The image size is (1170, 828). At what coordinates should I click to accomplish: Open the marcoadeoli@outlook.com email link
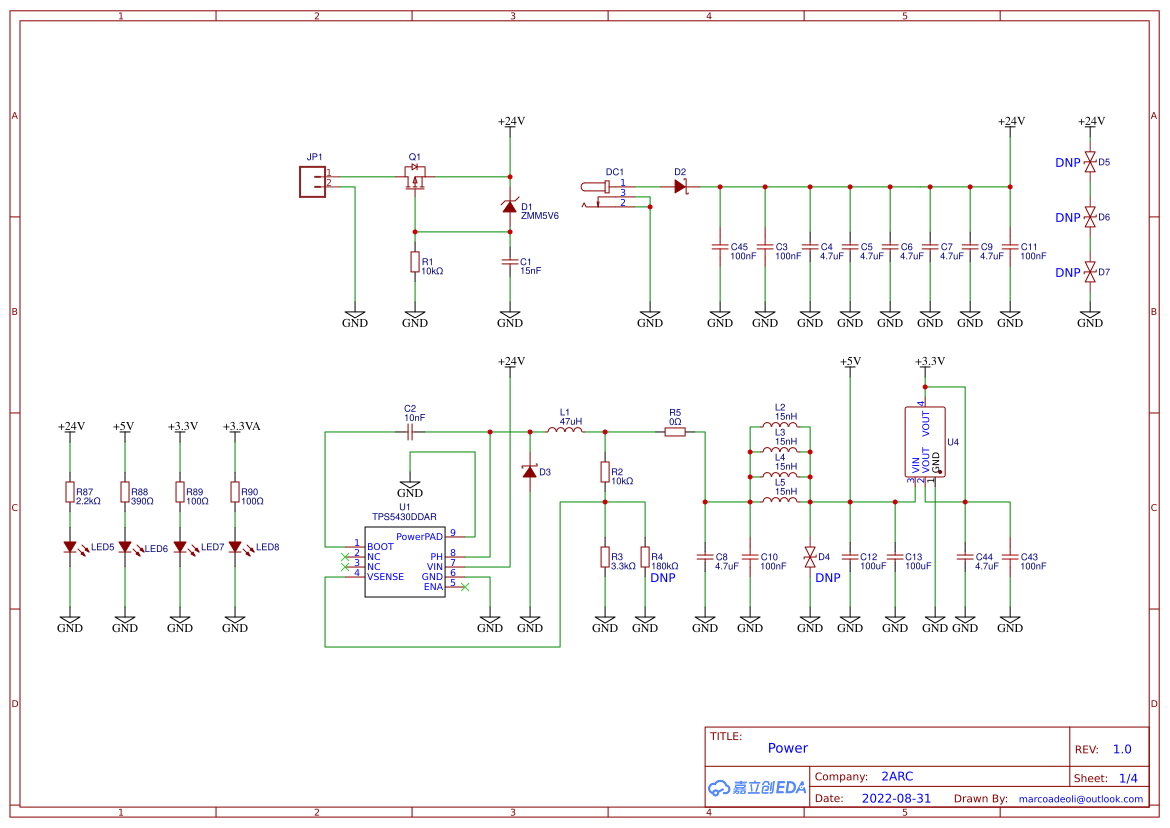1080,799
